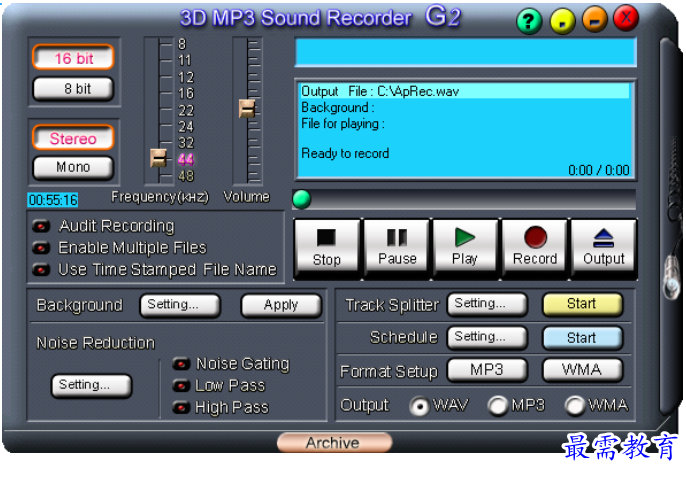686x479 pixels.
Task: Start recording with the Record button
Action: coord(535,248)
